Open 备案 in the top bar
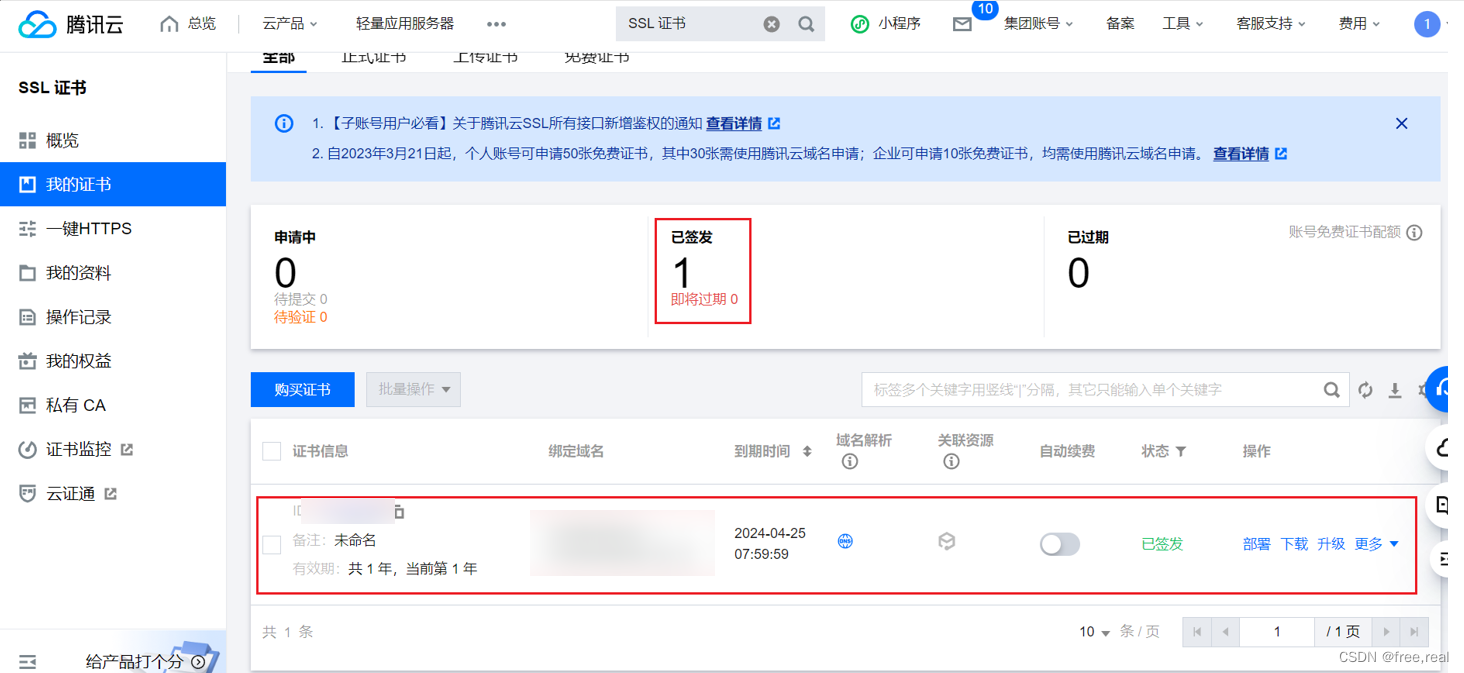Viewport: 1464px width, 673px height. [1120, 23]
